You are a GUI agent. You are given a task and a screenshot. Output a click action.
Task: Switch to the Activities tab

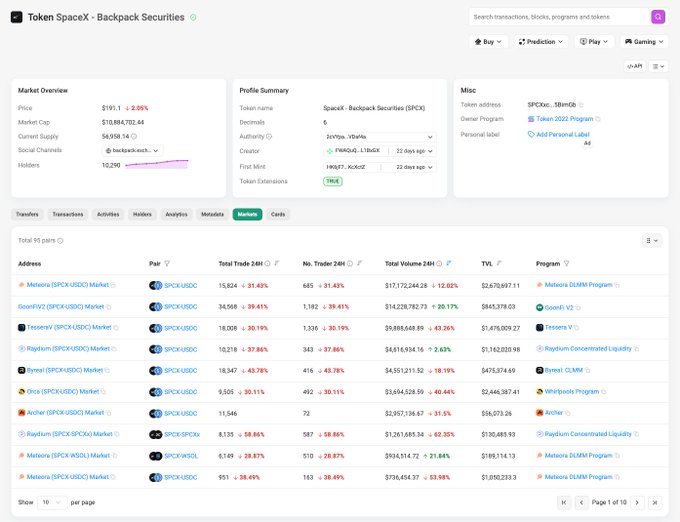pos(108,214)
